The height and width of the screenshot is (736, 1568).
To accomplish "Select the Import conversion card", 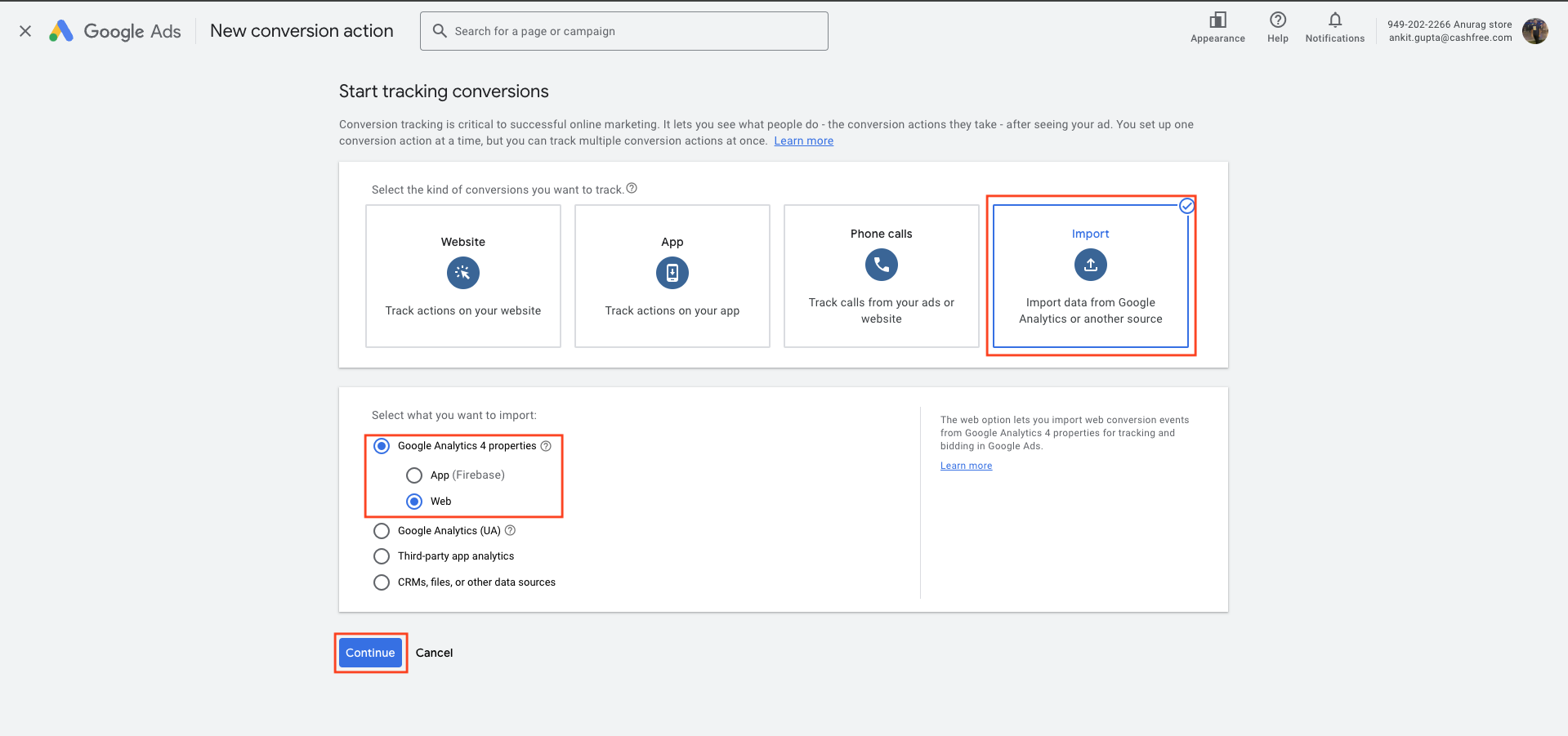I will click(1091, 276).
